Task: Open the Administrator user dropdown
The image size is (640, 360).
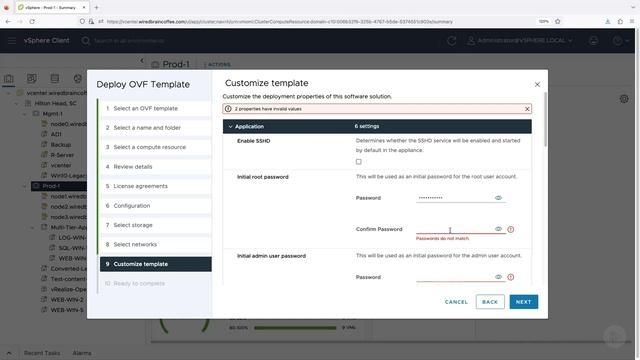Action: click(x=520, y=41)
